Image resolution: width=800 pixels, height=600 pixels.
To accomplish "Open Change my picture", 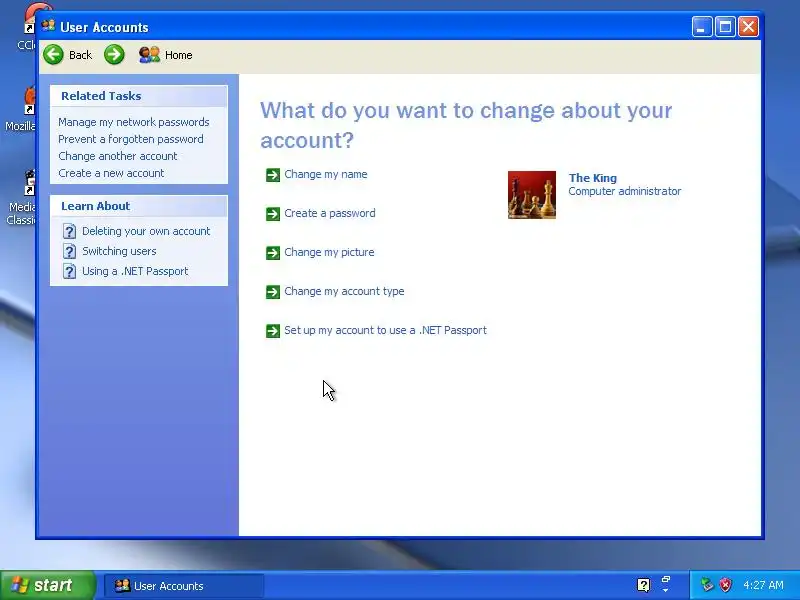I will (x=329, y=252).
